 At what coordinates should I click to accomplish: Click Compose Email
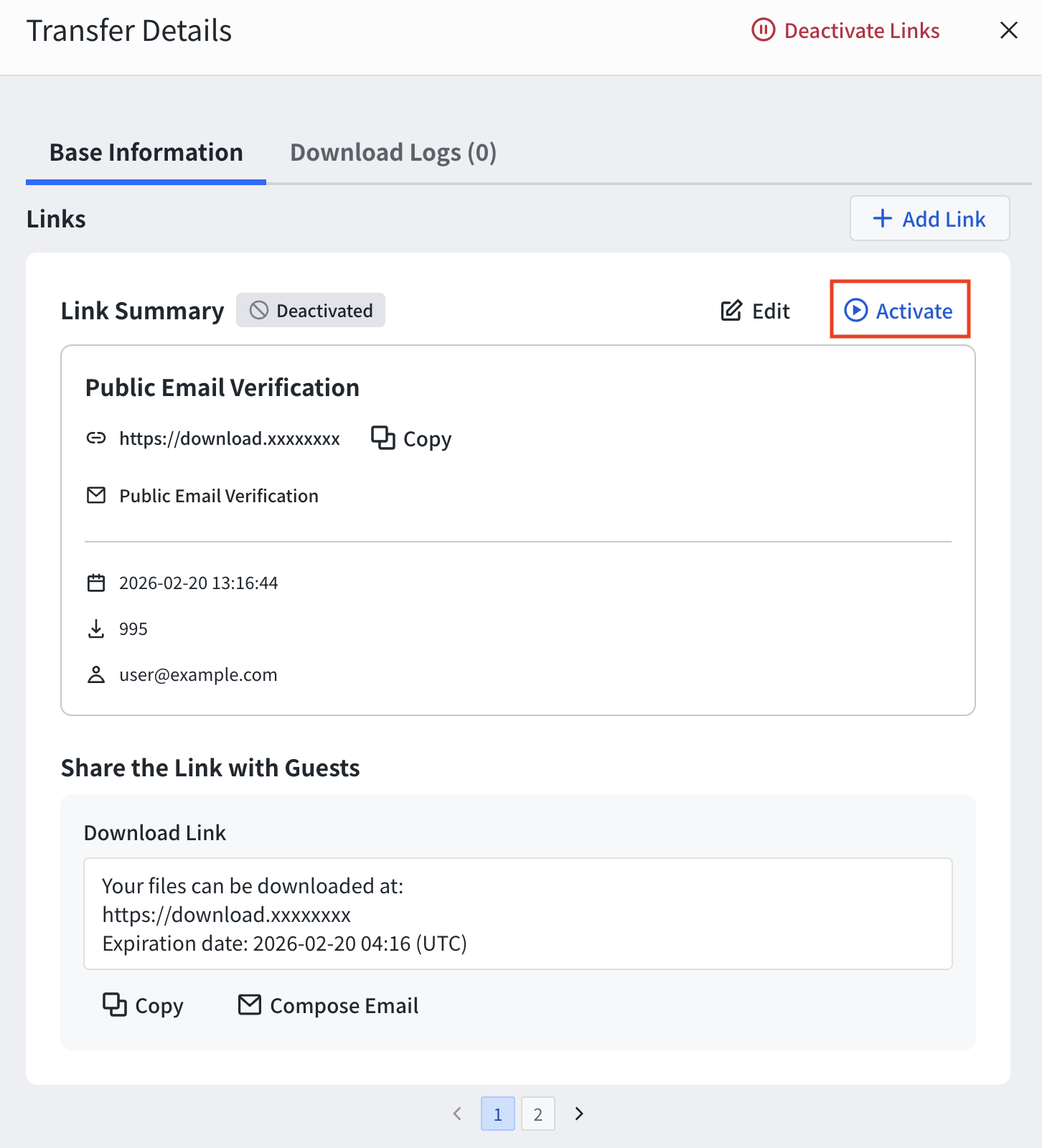(329, 1005)
